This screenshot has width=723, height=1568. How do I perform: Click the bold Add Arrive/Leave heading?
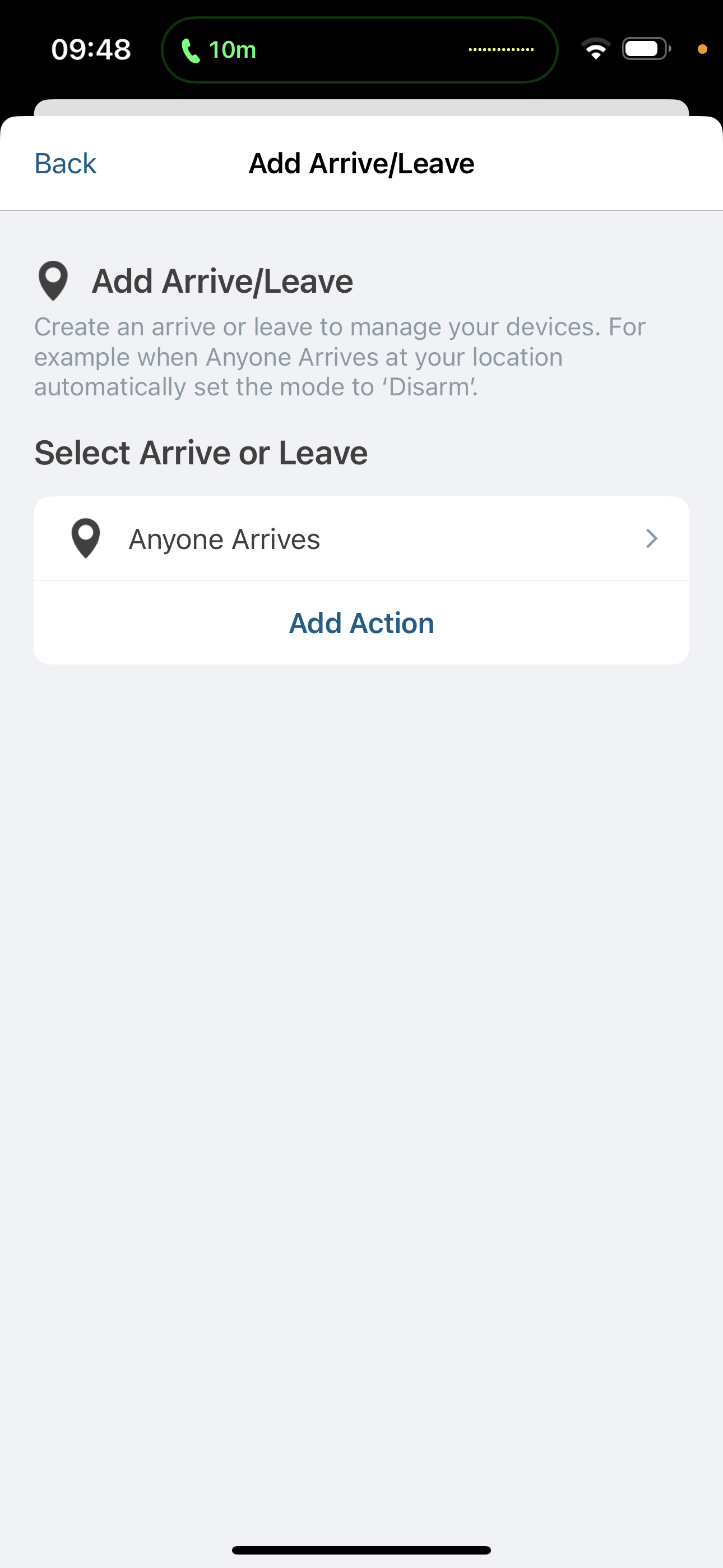coord(222,281)
